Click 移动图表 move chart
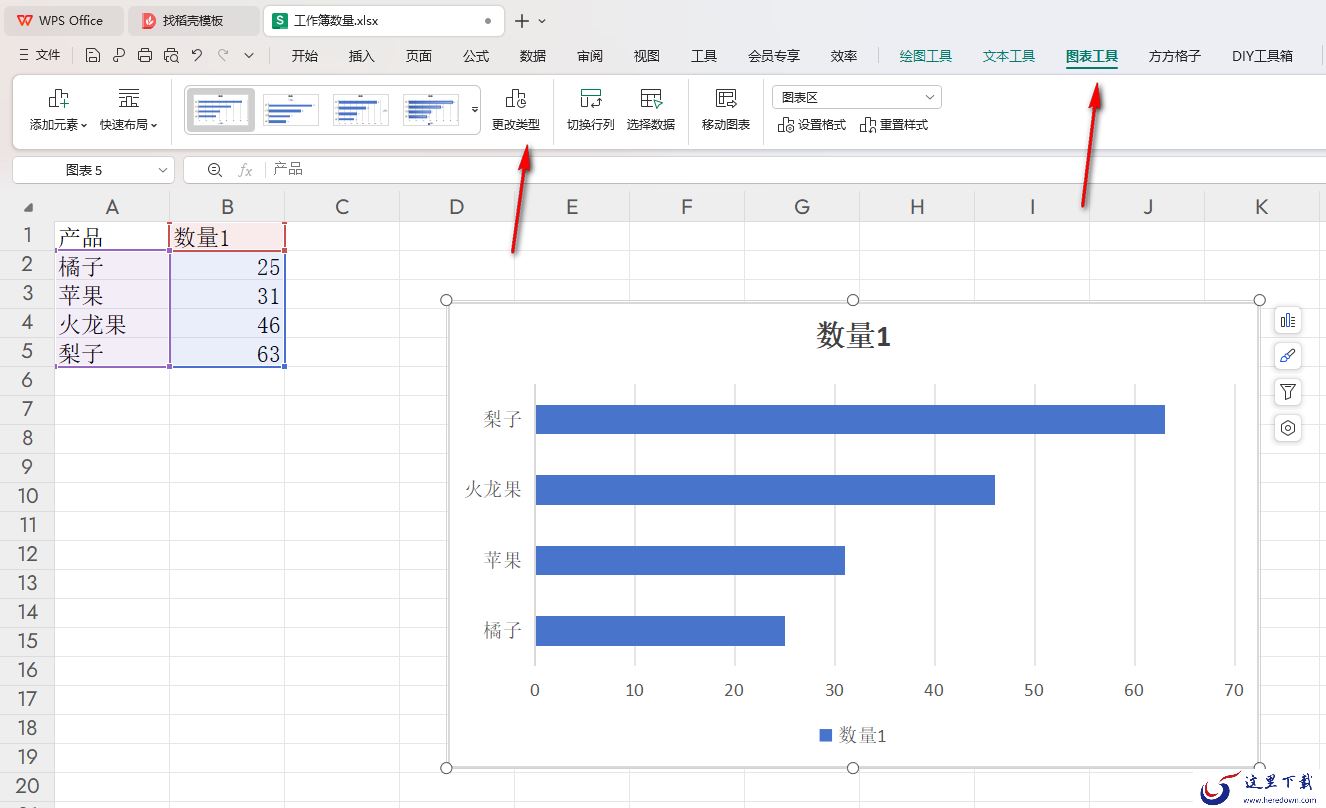Viewport: 1326px width, 808px height. pyautogui.click(x=726, y=111)
